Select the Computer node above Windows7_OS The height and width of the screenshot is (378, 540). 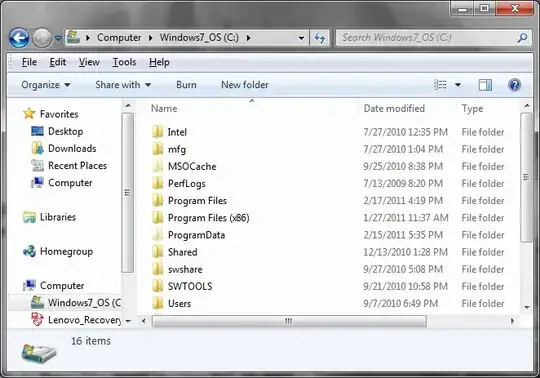tap(53, 285)
